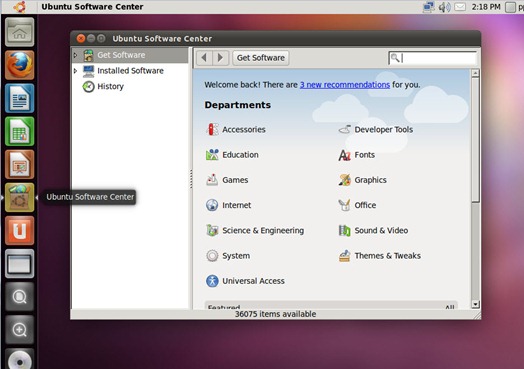Screen dimensions: 524x369
Task: Launch the presentation app from launcher
Action: (19, 164)
